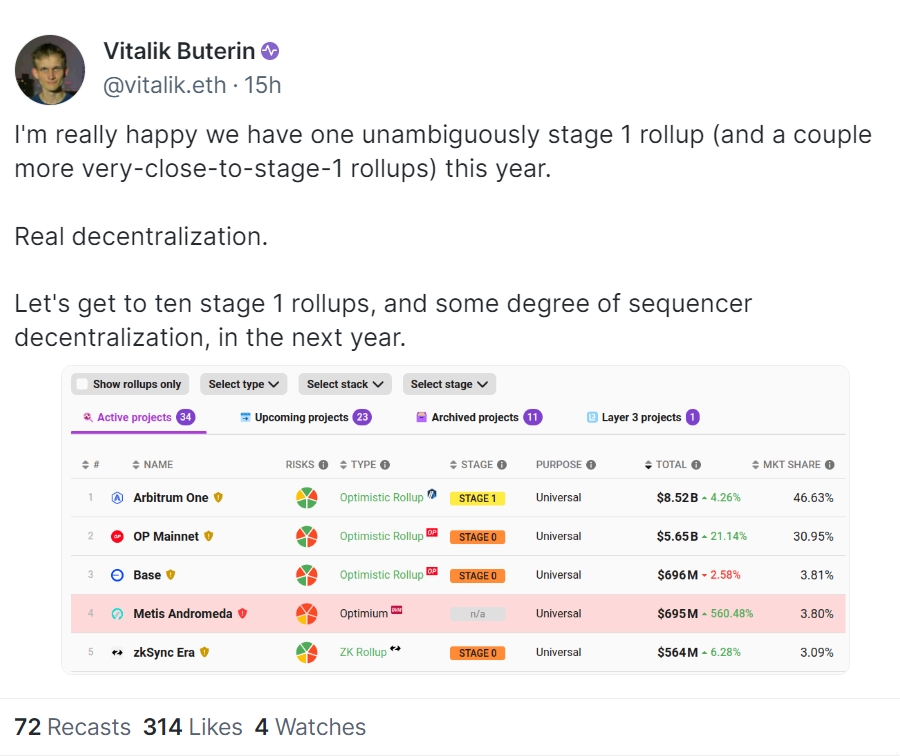Open Arbitrum One's risk rosette chart

tap(307, 497)
